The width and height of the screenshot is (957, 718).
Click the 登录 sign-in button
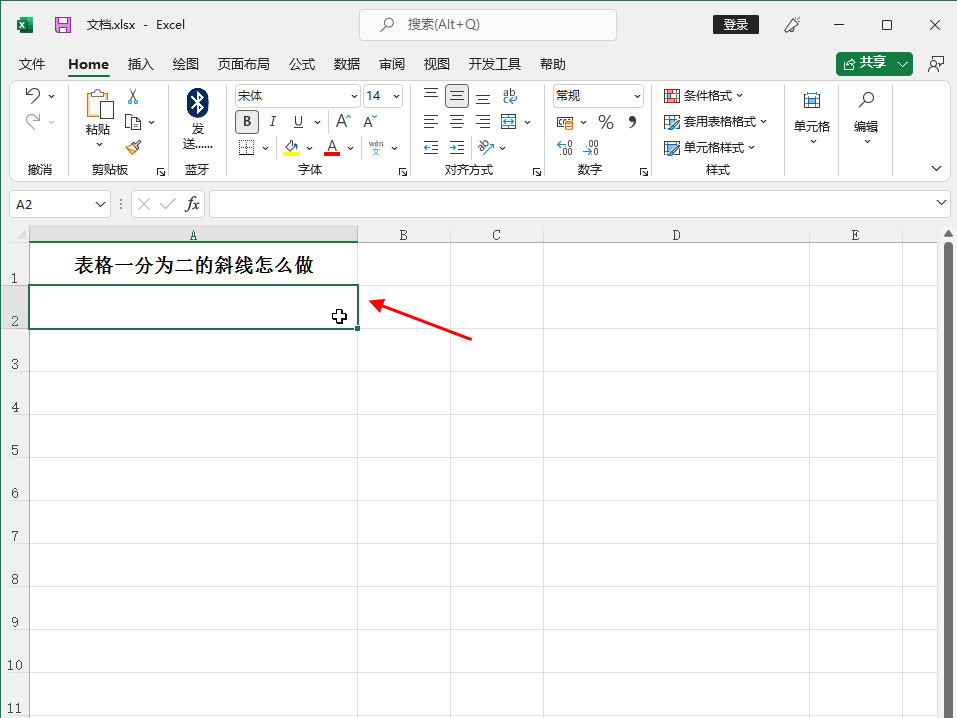coord(735,25)
